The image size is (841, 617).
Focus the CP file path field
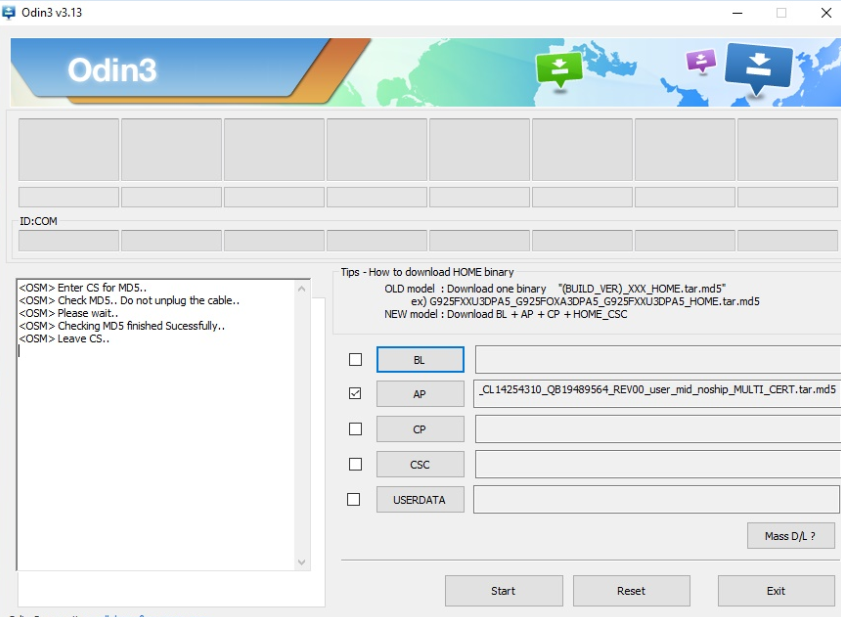click(658, 429)
